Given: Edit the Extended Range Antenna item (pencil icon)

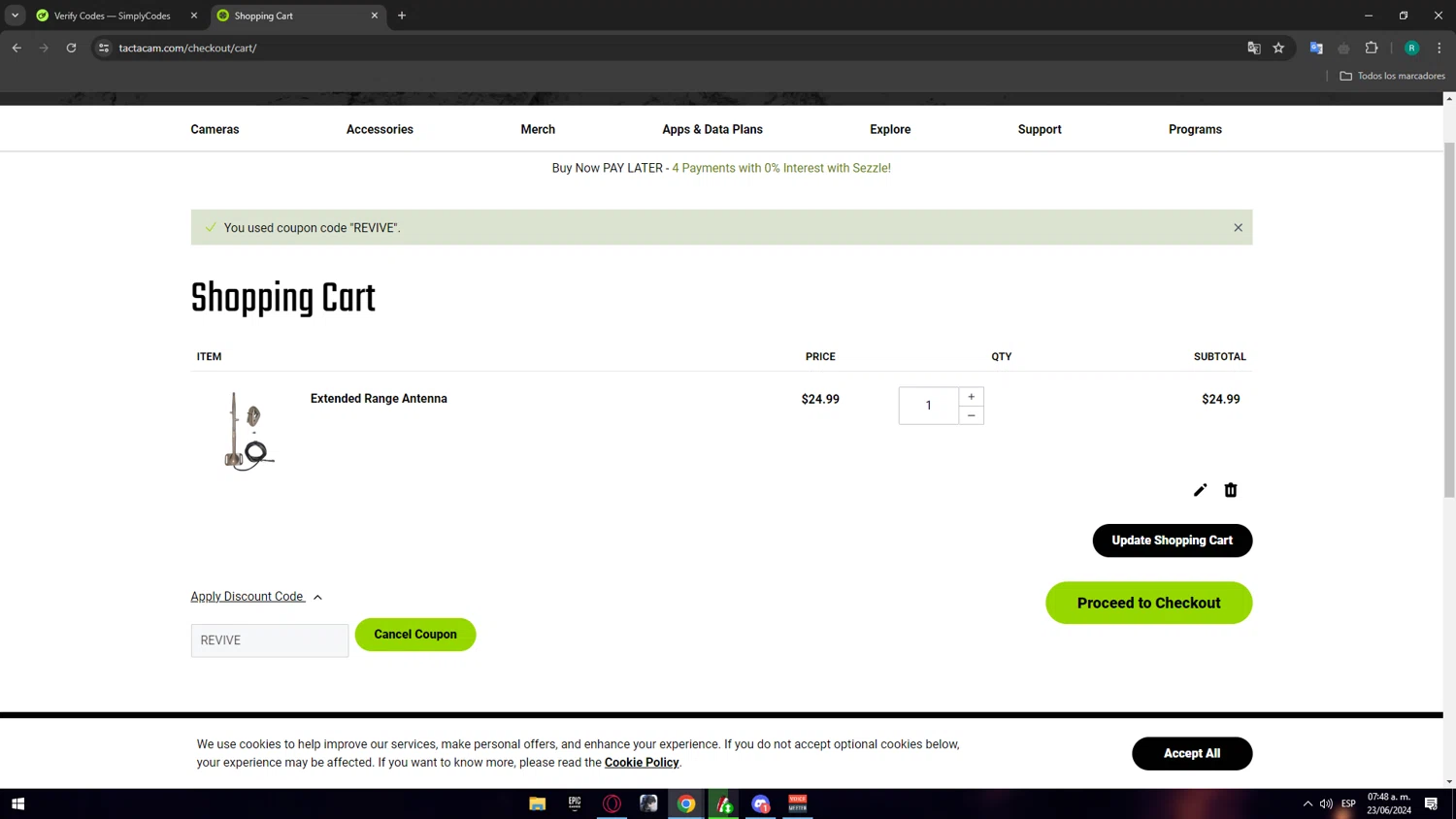Looking at the screenshot, I should coord(1200,490).
